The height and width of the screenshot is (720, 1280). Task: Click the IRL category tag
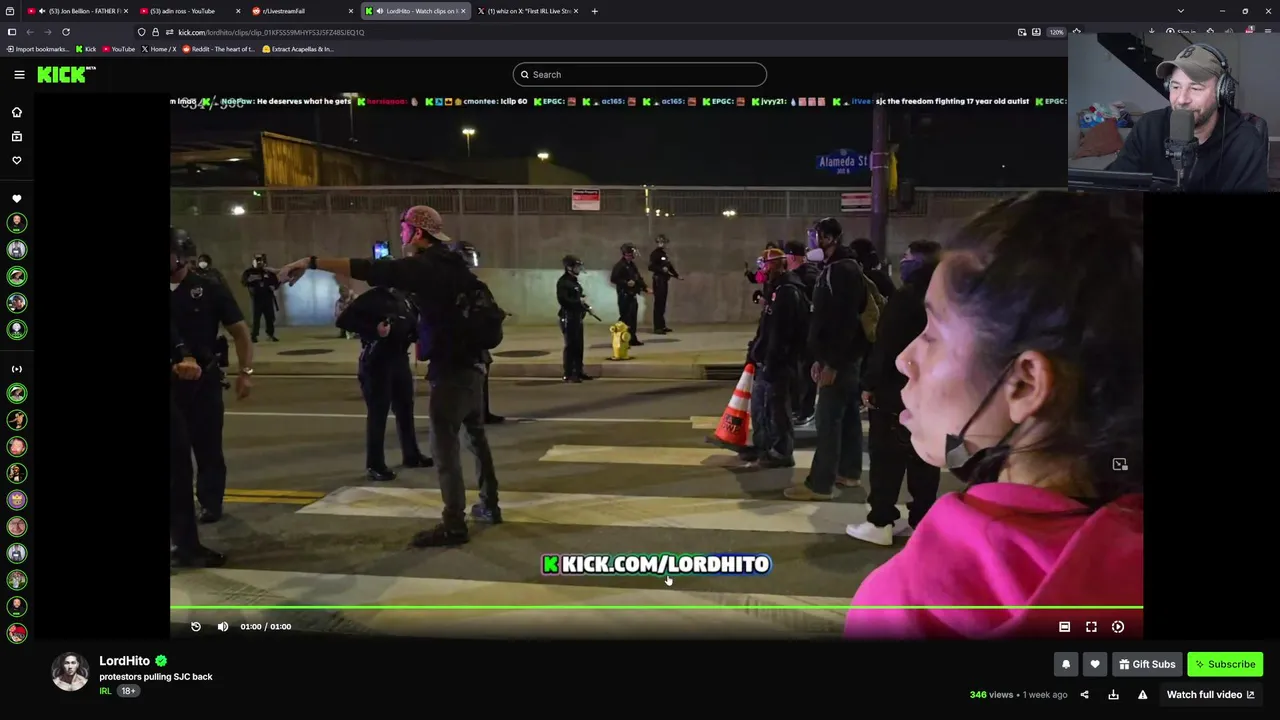coord(105,691)
